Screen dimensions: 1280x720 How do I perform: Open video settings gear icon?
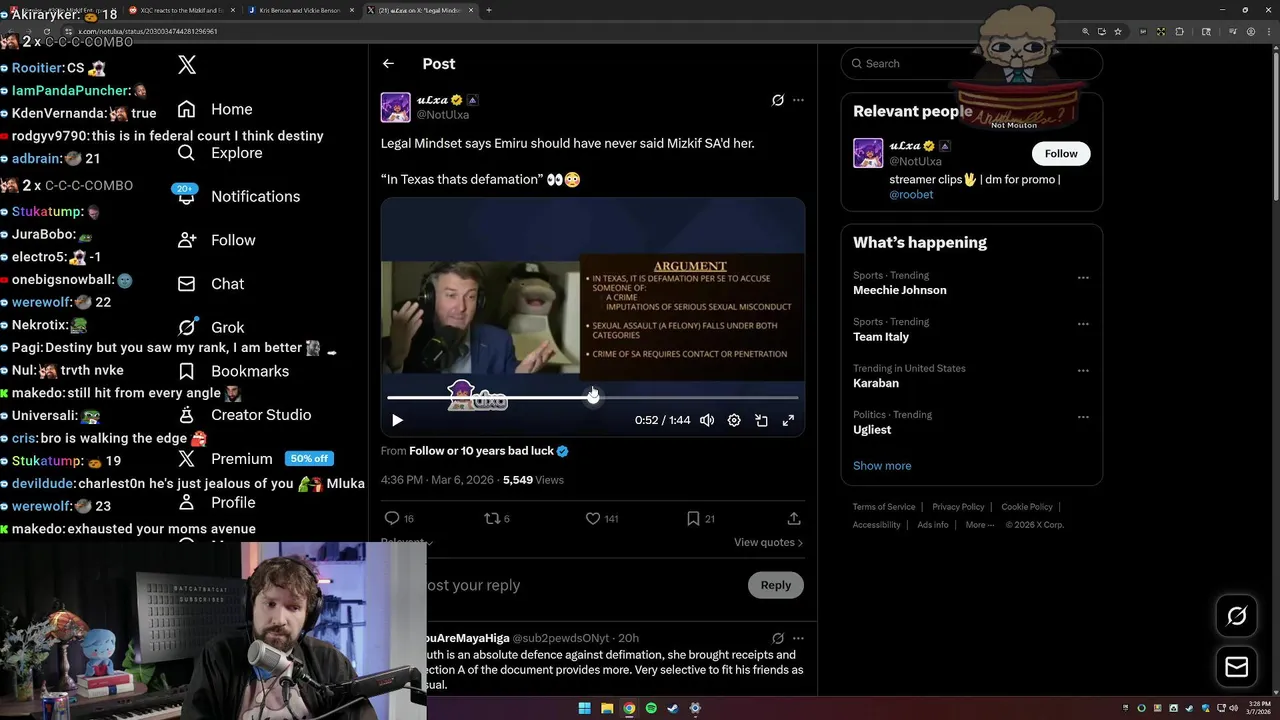pyautogui.click(x=734, y=420)
